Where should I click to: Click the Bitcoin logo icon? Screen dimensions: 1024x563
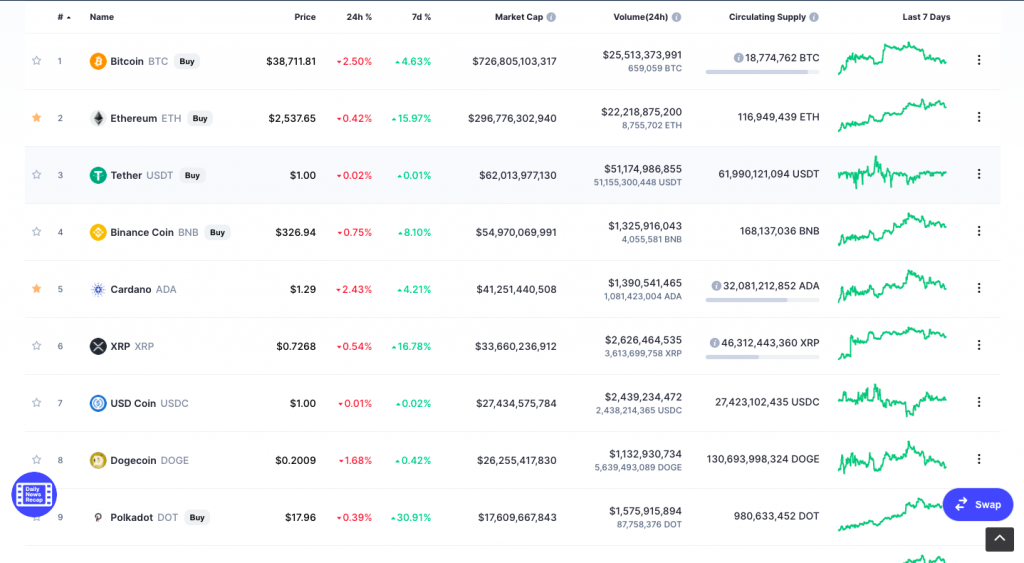coord(98,61)
